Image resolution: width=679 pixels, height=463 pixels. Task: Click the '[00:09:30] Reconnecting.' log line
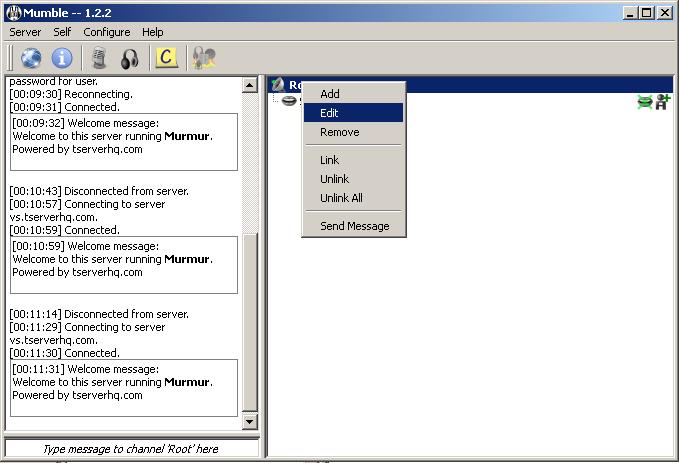click(71, 94)
